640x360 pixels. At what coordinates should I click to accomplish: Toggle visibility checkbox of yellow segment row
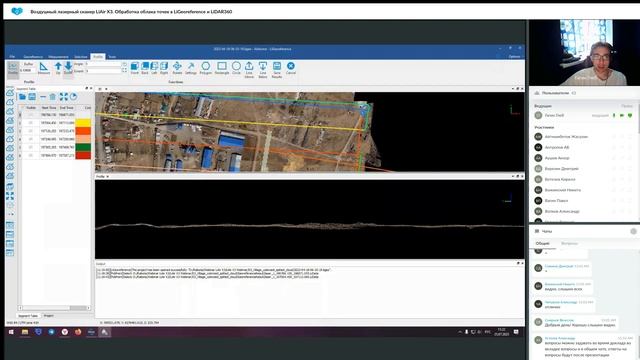31,123
